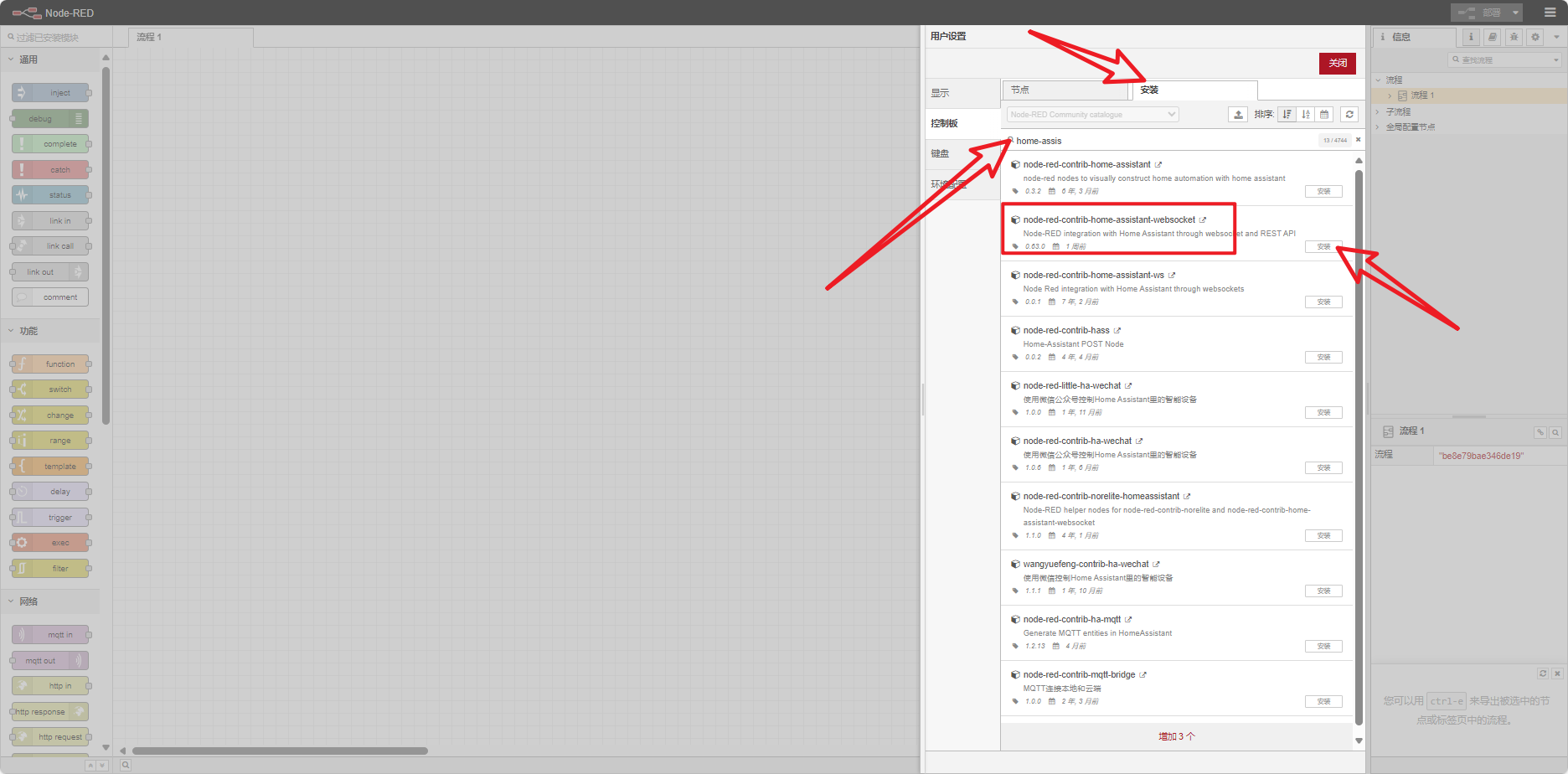Open external link for node-red-little-ha-wechat
The image size is (1568, 774).
[1128, 386]
